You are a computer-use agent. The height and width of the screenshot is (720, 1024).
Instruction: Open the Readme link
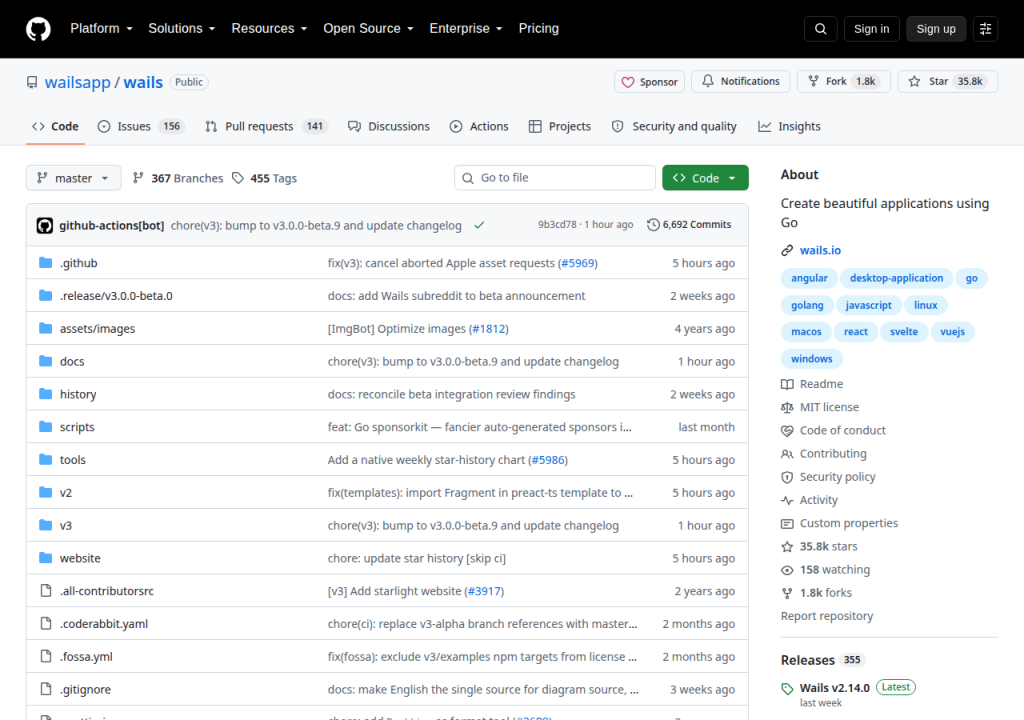[812, 384]
